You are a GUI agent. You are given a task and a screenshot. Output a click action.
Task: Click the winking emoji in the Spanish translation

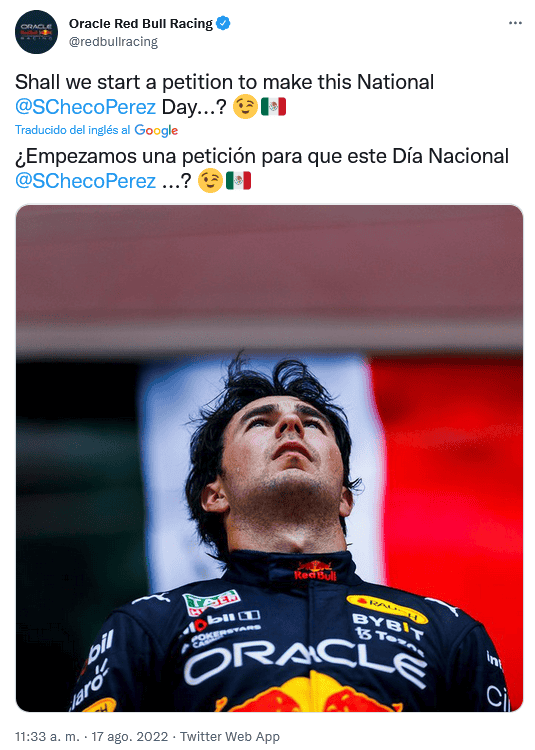tap(210, 180)
